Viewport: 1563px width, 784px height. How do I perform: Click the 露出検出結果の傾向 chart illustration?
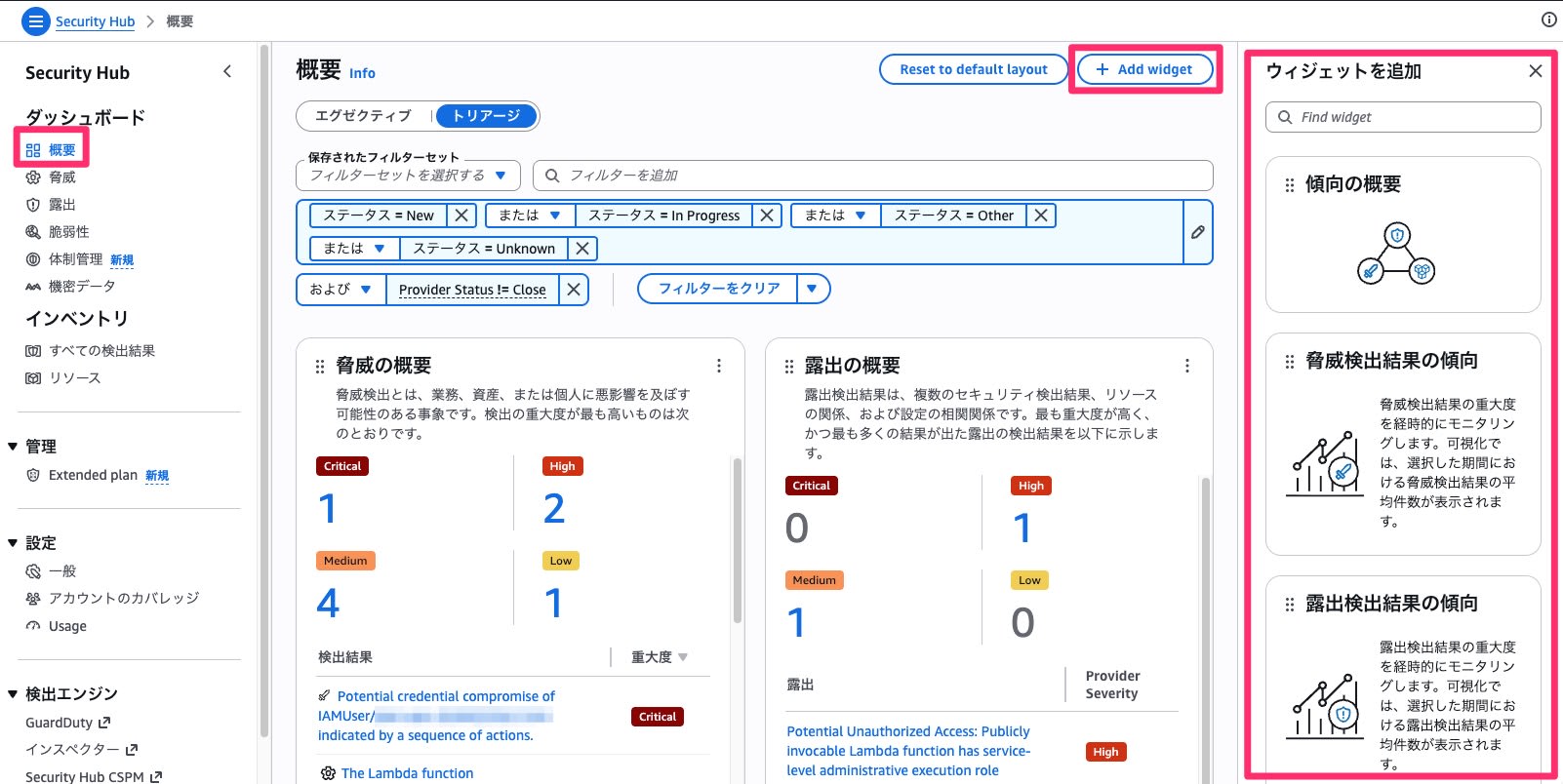coord(1324,706)
